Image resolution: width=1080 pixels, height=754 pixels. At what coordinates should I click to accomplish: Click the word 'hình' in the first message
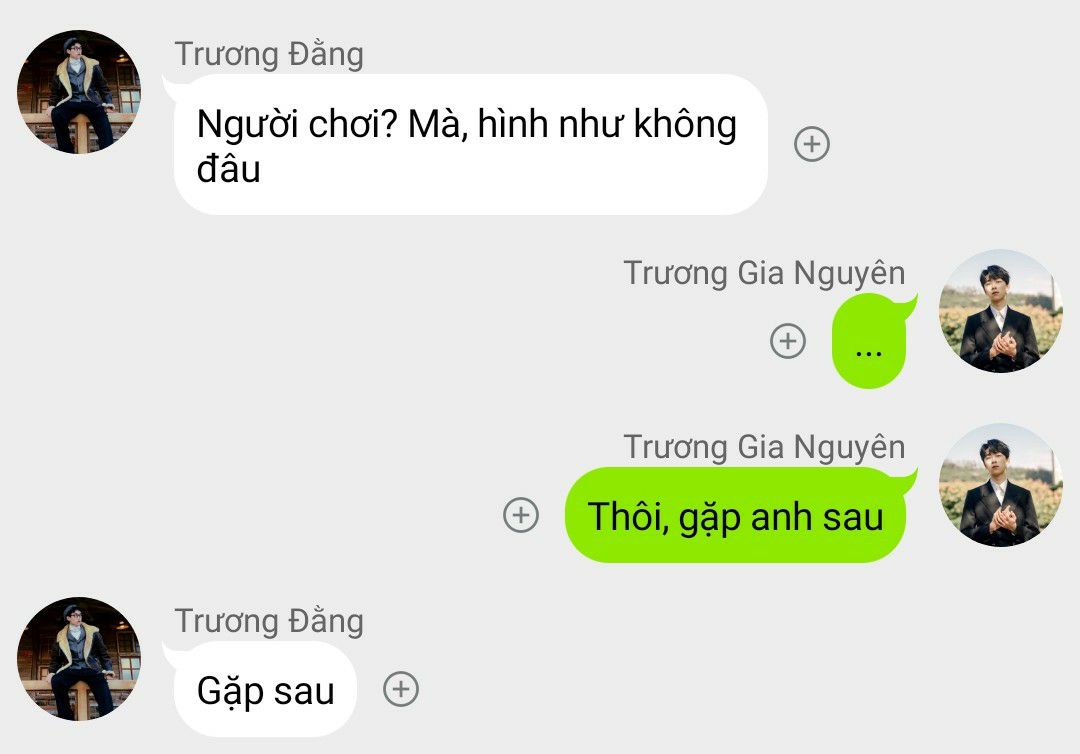point(513,125)
